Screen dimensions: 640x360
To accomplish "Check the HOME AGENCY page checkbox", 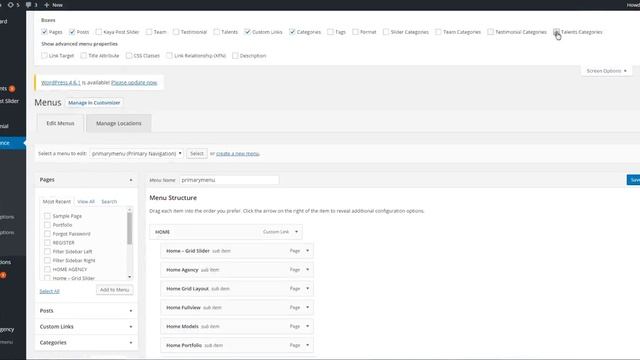I will [x=47, y=269].
